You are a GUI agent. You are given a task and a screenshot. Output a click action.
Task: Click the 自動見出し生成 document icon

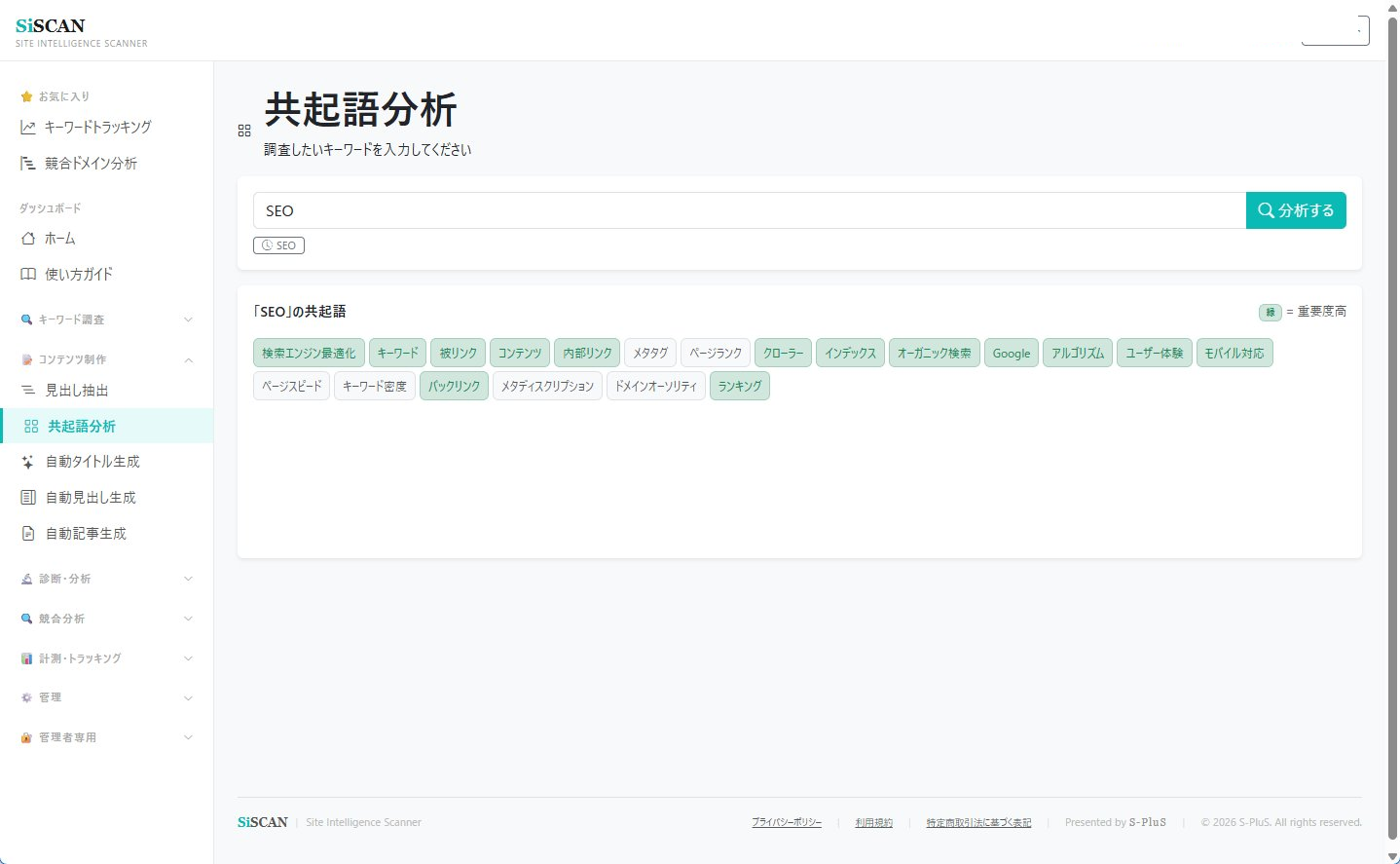pyautogui.click(x=28, y=498)
